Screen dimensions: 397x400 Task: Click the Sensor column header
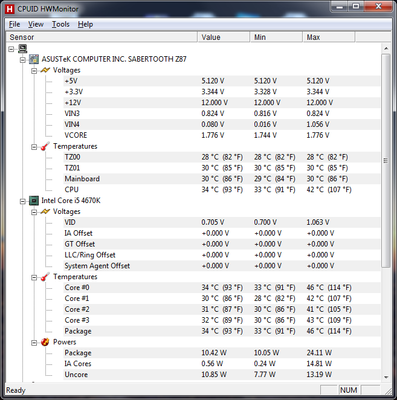102,37
